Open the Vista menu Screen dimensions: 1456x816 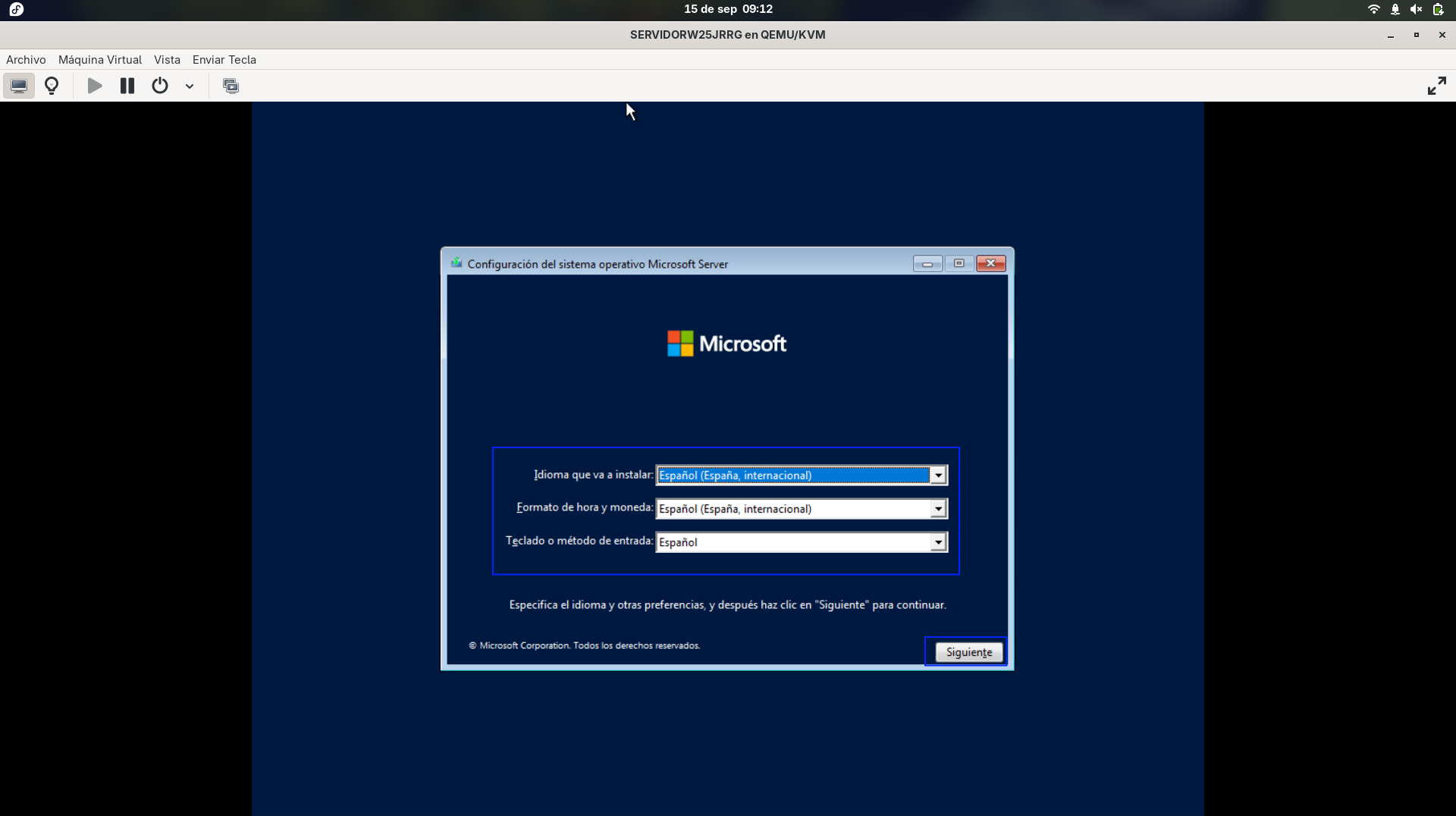(x=167, y=60)
